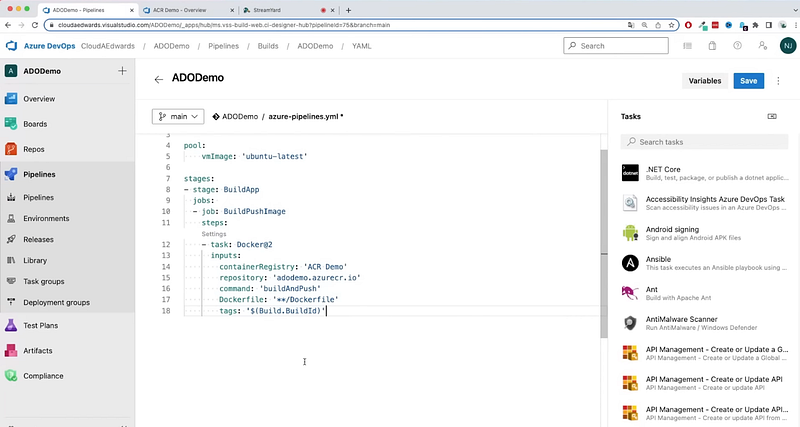Select the Ansible task

[x=705, y=263]
